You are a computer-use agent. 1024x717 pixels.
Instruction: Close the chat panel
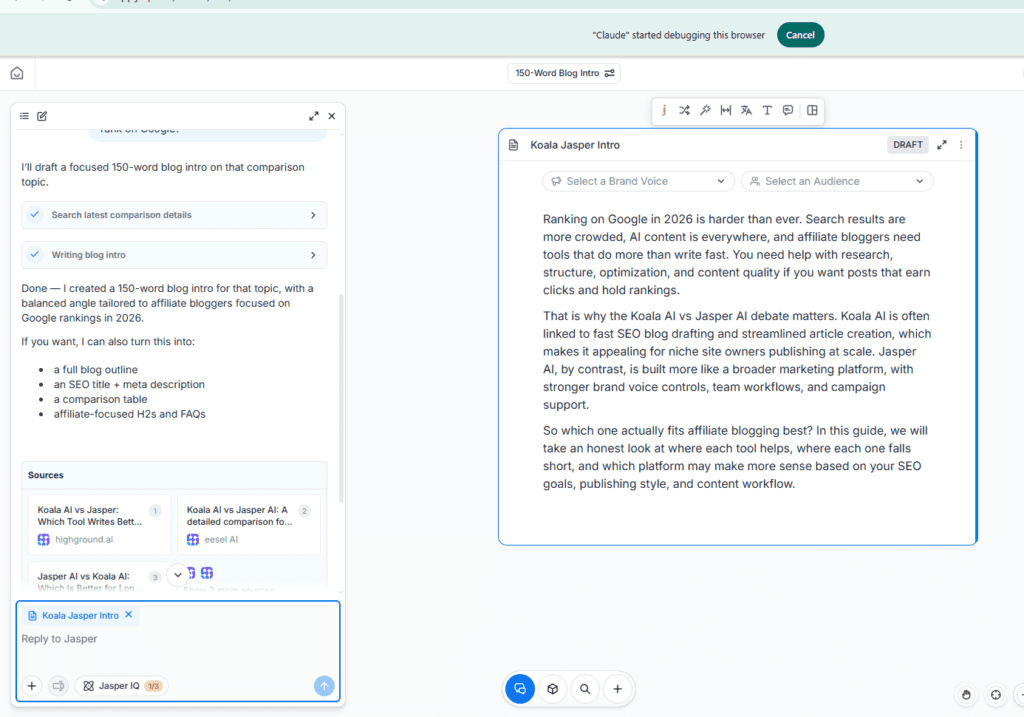332,116
